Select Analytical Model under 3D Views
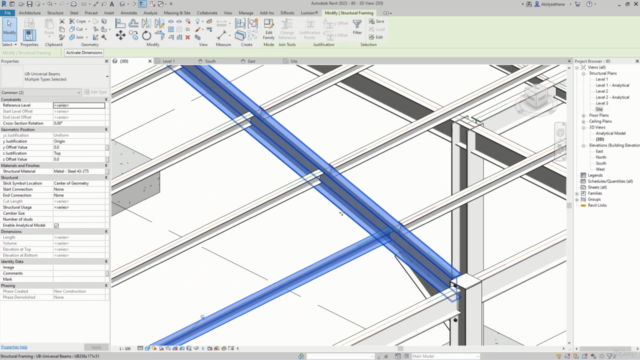 click(610, 133)
